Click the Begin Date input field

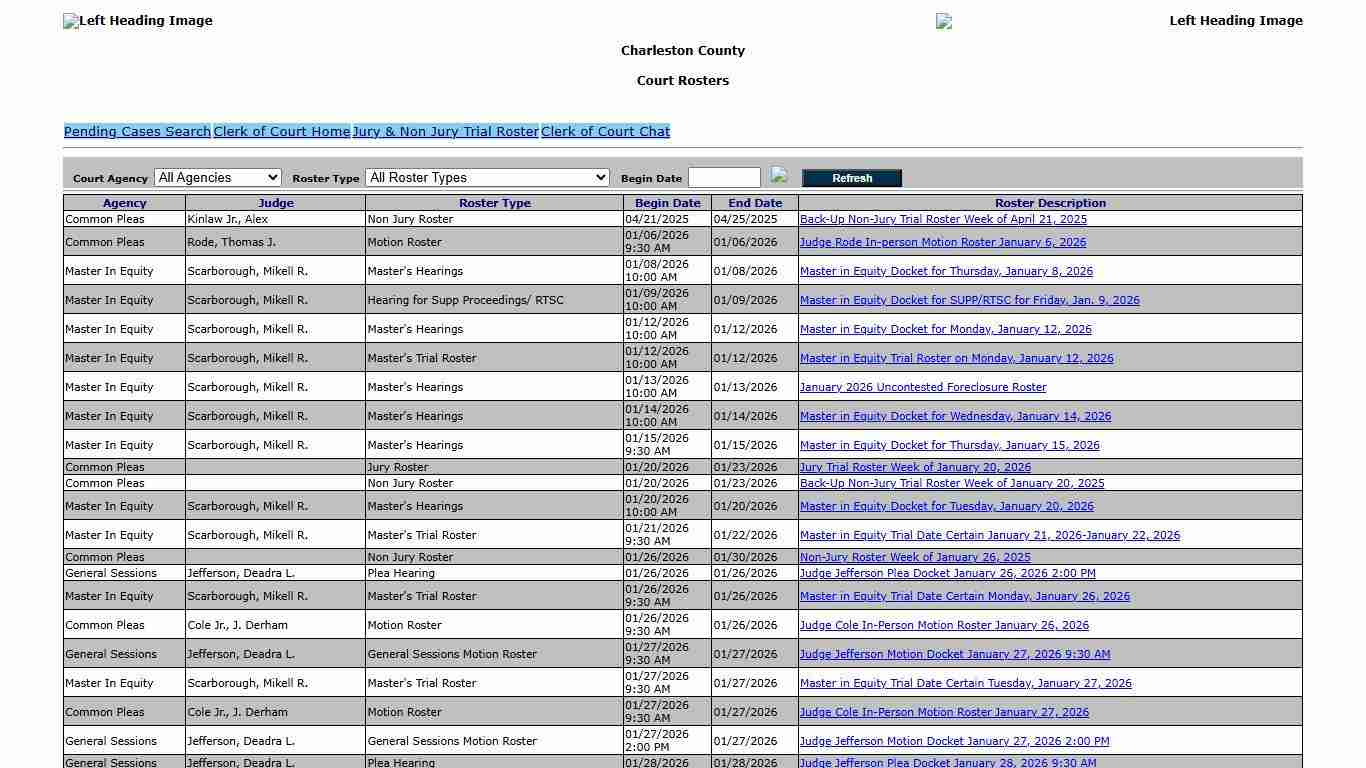tap(724, 176)
